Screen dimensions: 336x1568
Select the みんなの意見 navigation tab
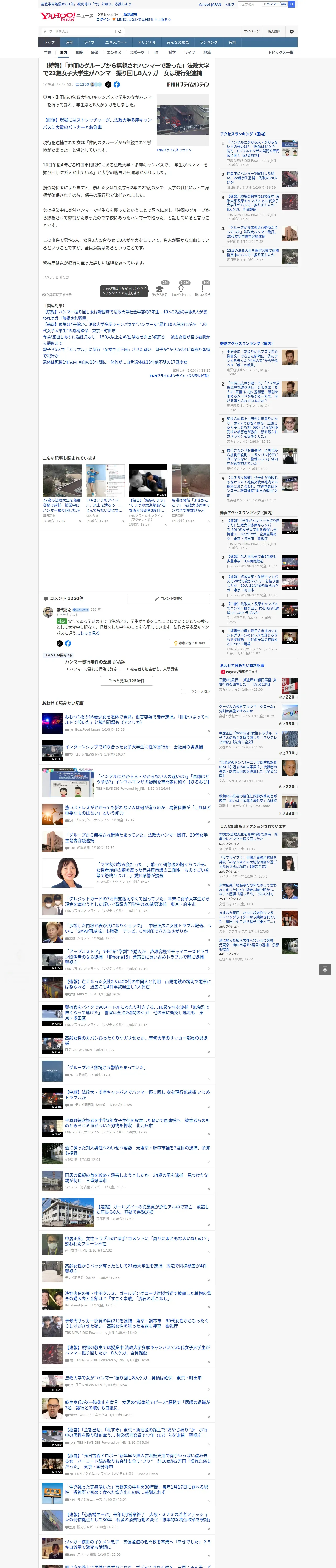click(x=177, y=43)
